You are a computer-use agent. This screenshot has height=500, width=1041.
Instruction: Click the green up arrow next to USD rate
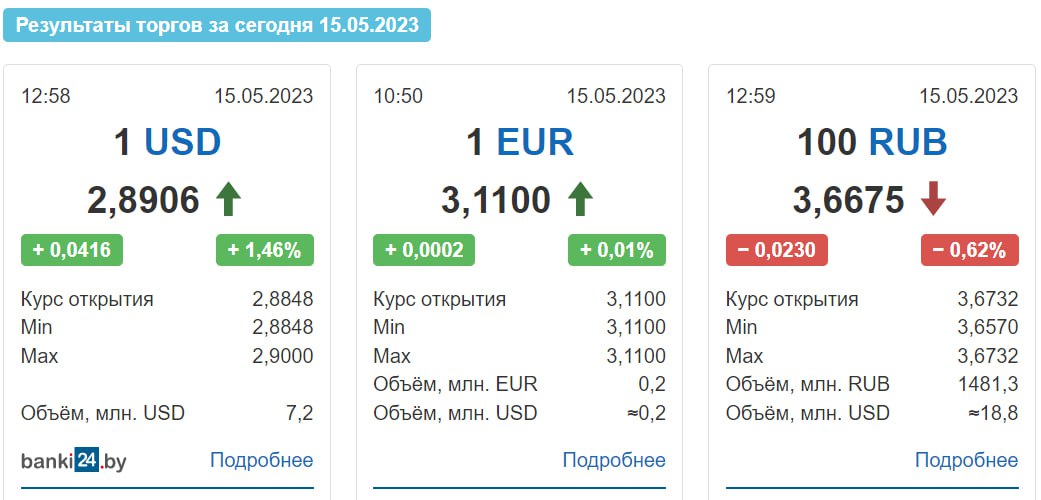click(x=228, y=199)
